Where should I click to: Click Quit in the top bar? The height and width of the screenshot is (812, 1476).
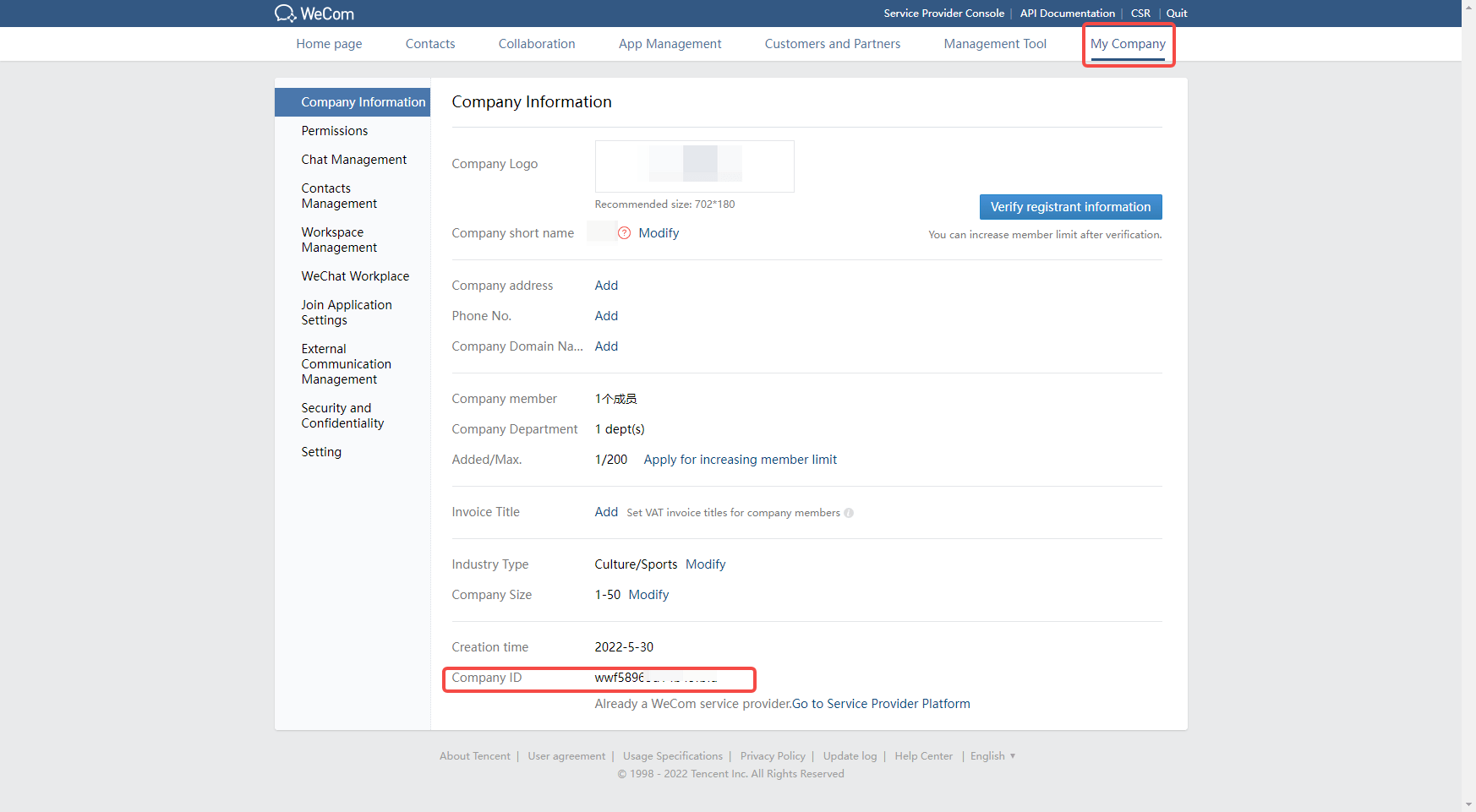(x=1176, y=14)
